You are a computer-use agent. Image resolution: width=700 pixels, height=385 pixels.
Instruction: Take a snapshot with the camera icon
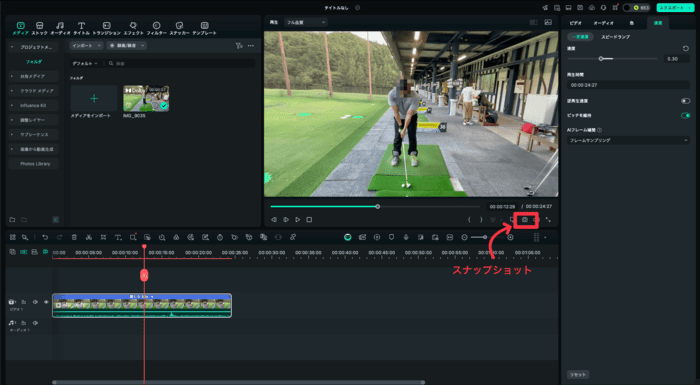tap(525, 220)
